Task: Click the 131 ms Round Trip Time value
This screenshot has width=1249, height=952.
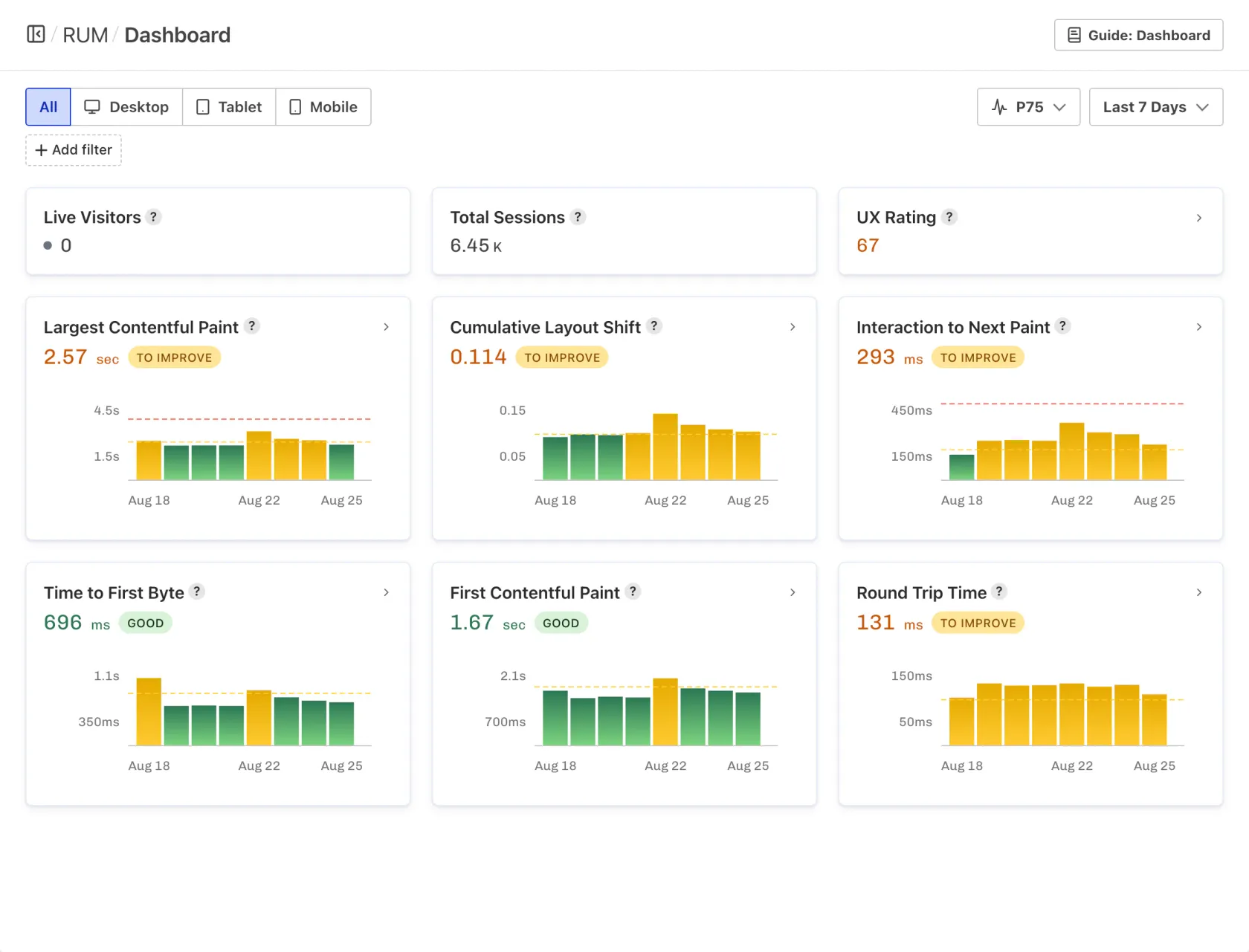Action: tap(889, 623)
